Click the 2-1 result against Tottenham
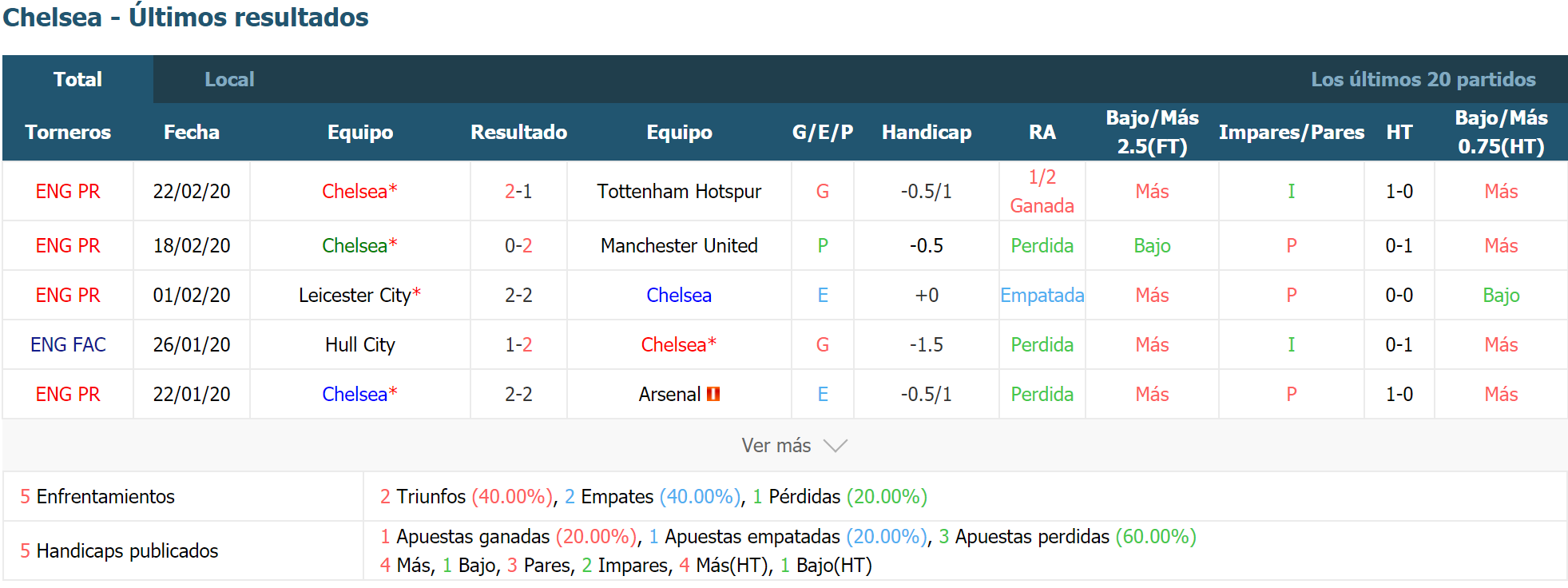The image size is (1568, 588). [x=518, y=192]
